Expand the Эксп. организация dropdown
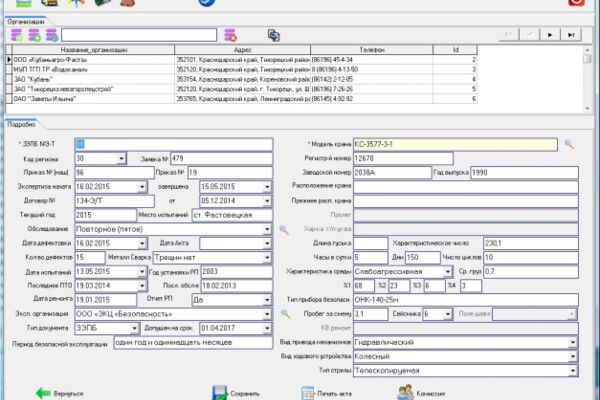Image resolution: width=600 pixels, height=400 pixels. 267,314
